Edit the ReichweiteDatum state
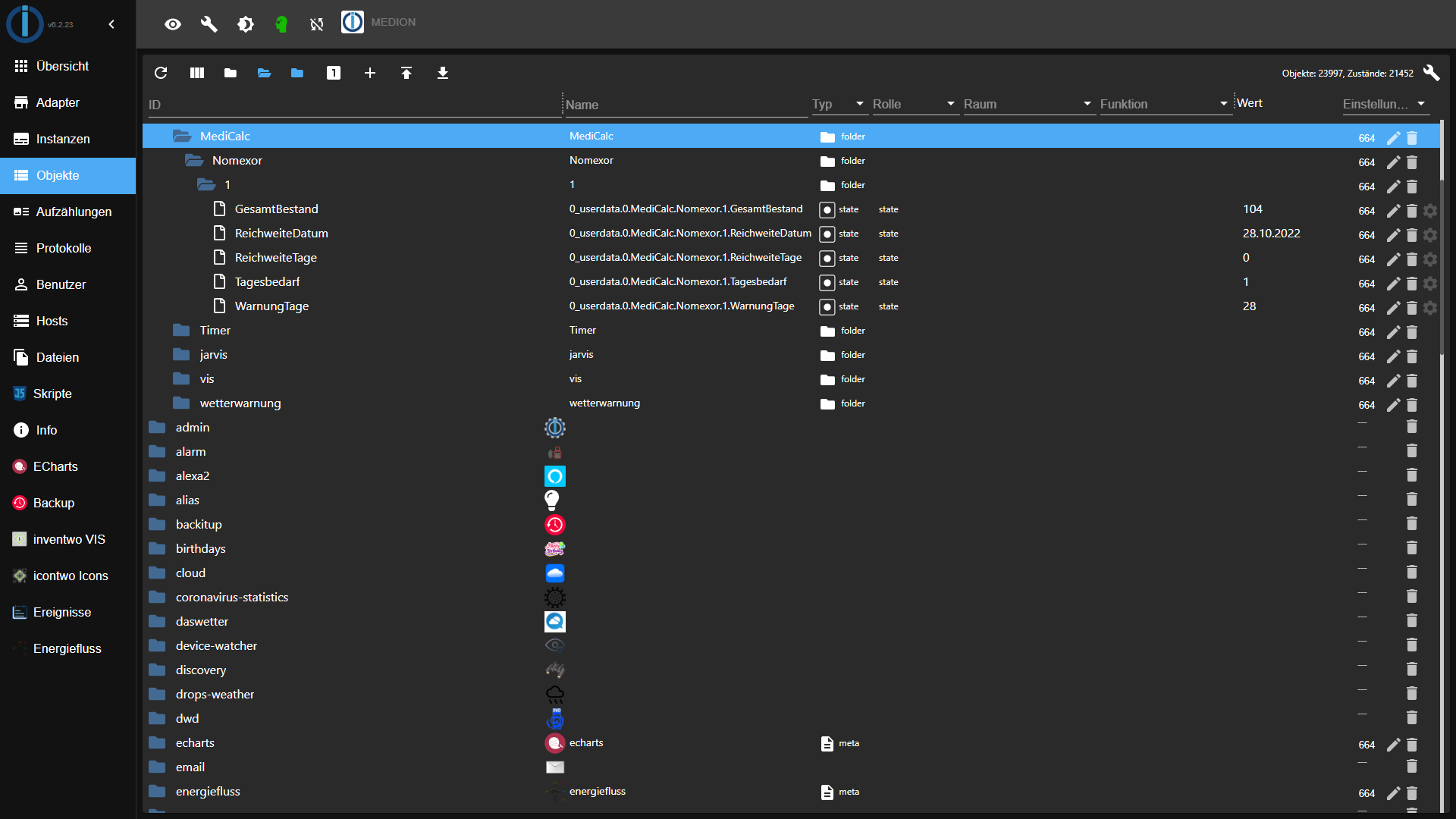Viewport: 1456px width, 819px height. coord(1393,235)
